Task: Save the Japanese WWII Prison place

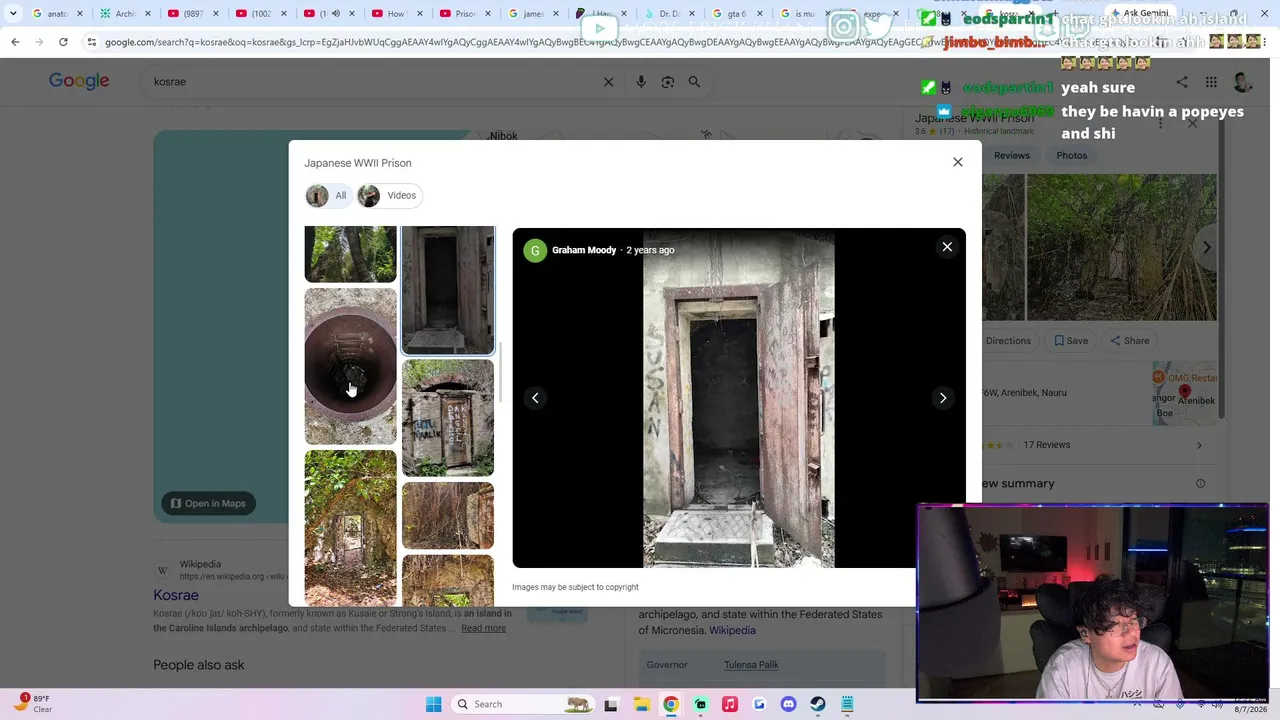Action: coord(1069,341)
